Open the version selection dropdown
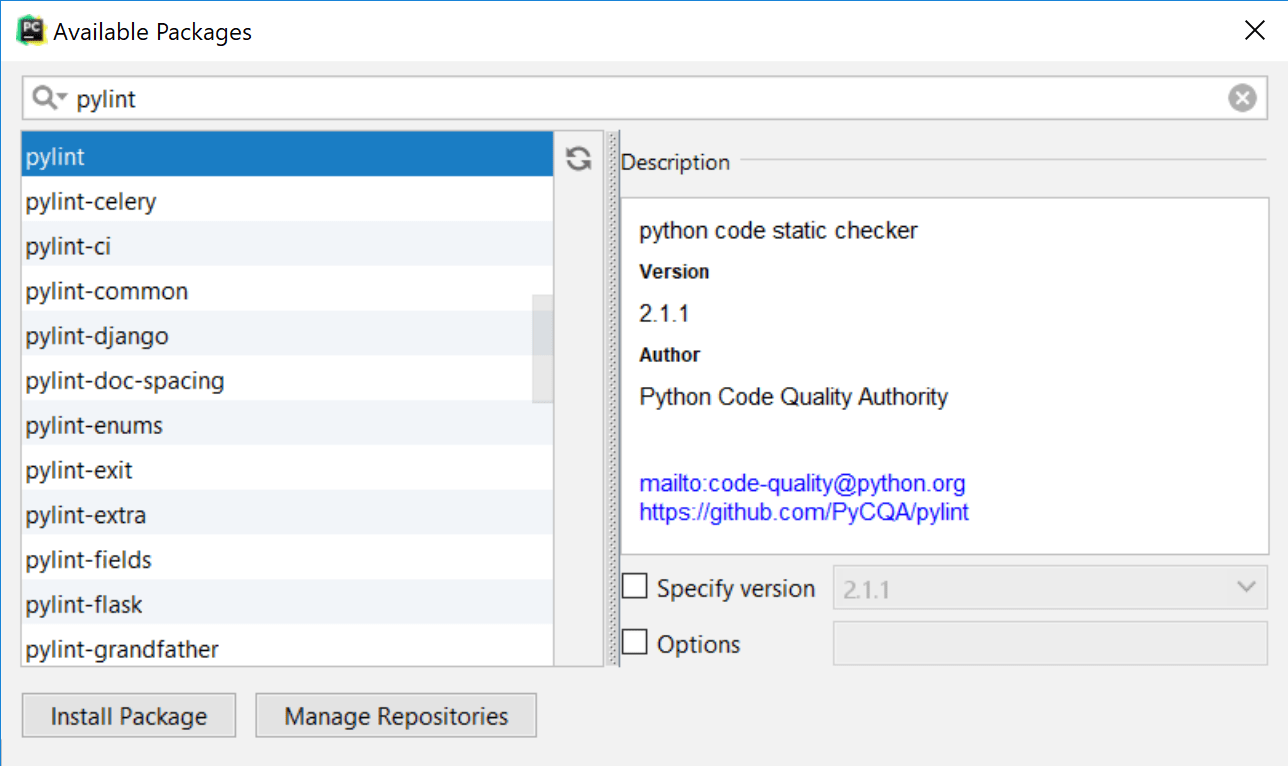Image resolution: width=1288 pixels, height=766 pixels. 1245,587
